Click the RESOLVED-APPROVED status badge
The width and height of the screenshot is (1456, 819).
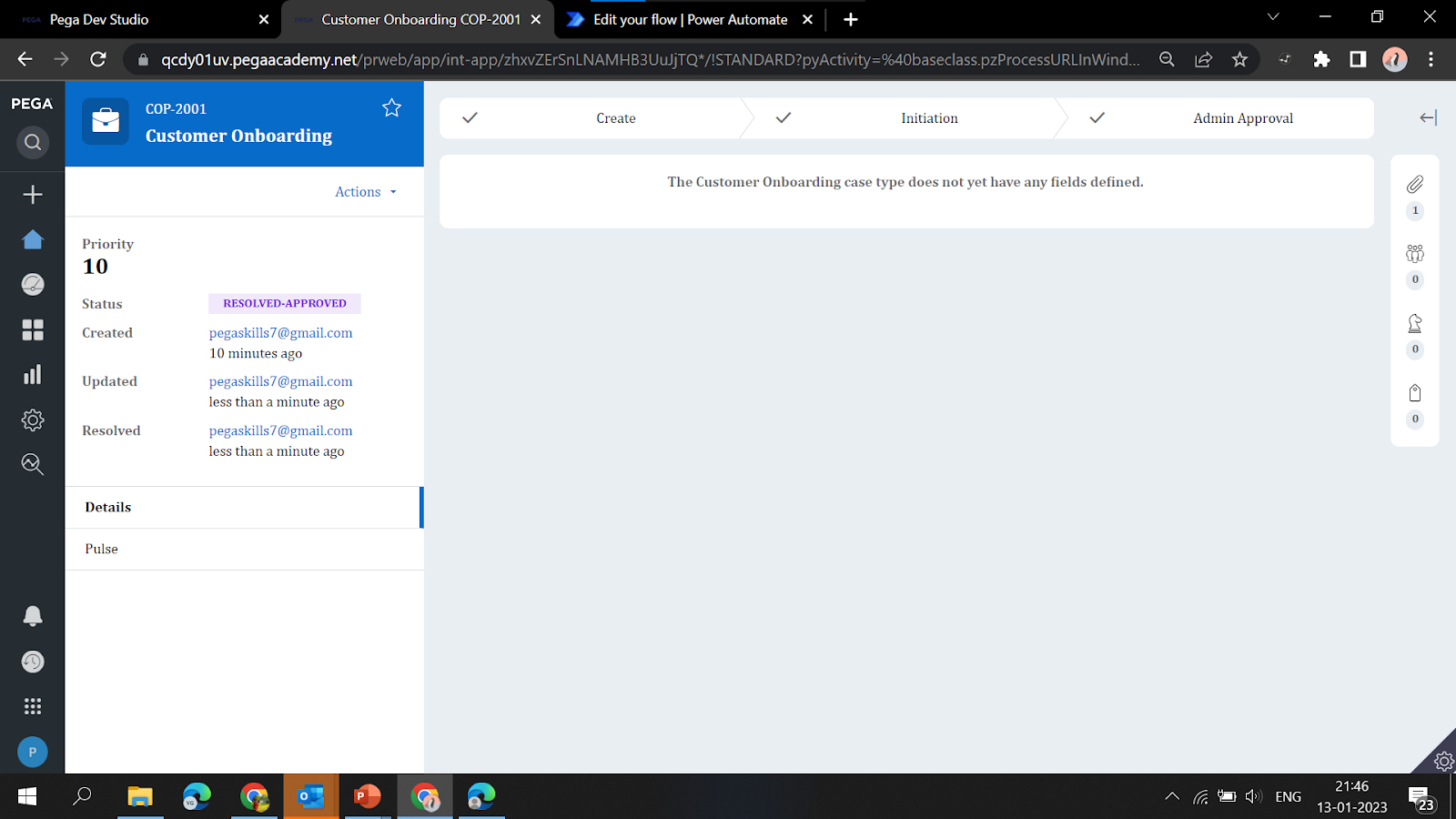[x=285, y=303]
